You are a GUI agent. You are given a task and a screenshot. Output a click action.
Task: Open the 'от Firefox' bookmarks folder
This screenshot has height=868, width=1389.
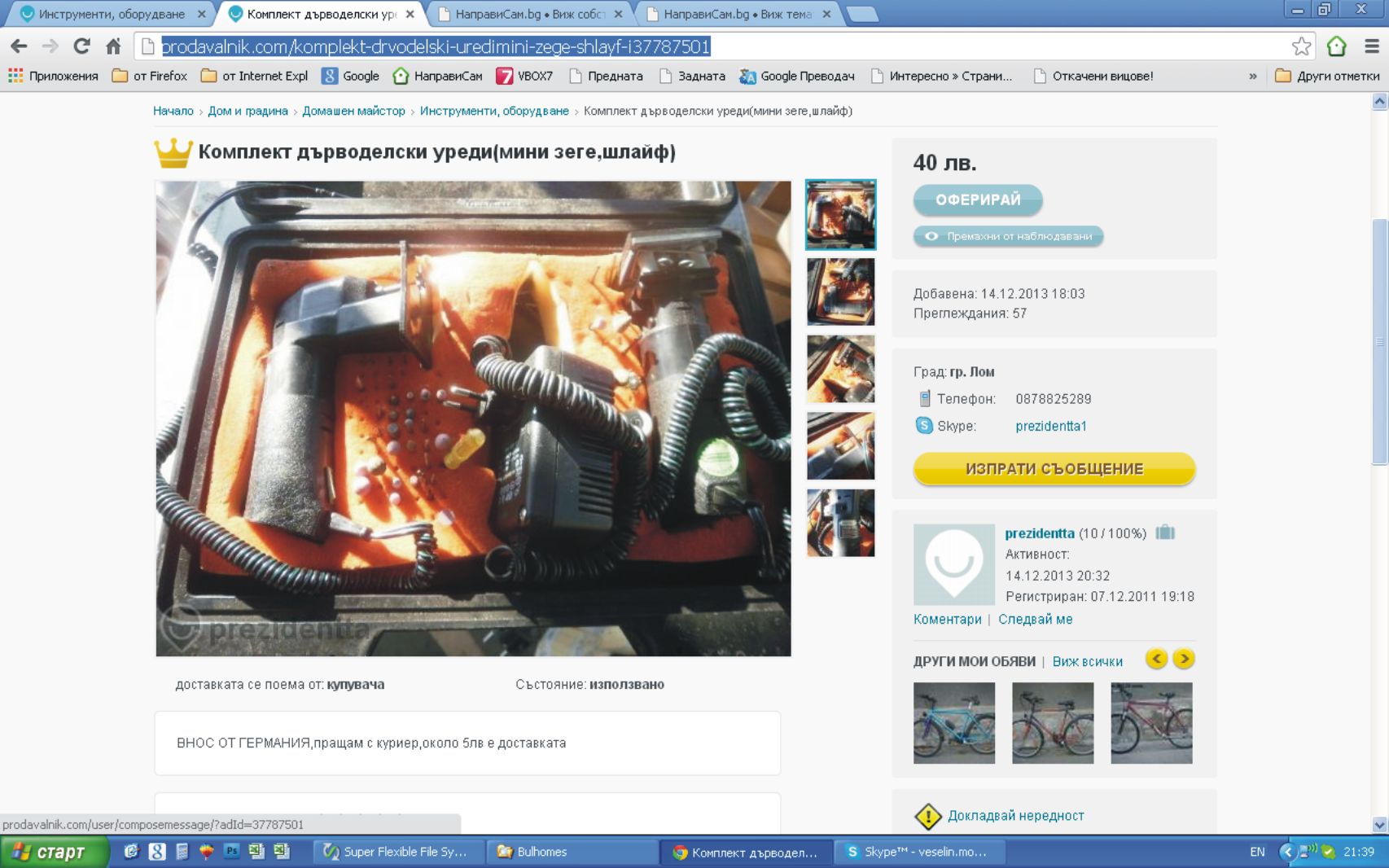pos(150,76)
